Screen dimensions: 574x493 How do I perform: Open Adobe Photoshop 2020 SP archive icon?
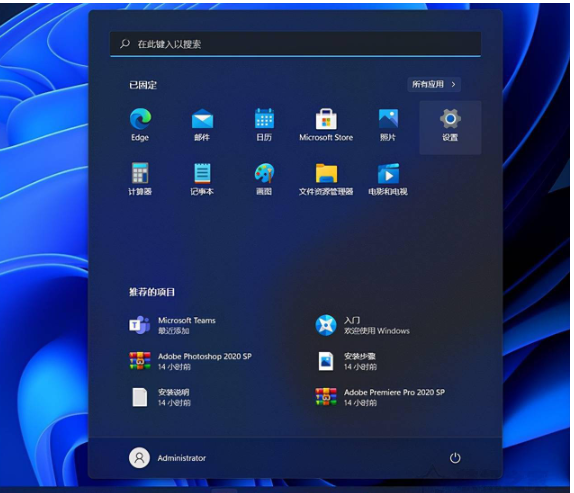(140, 361)
